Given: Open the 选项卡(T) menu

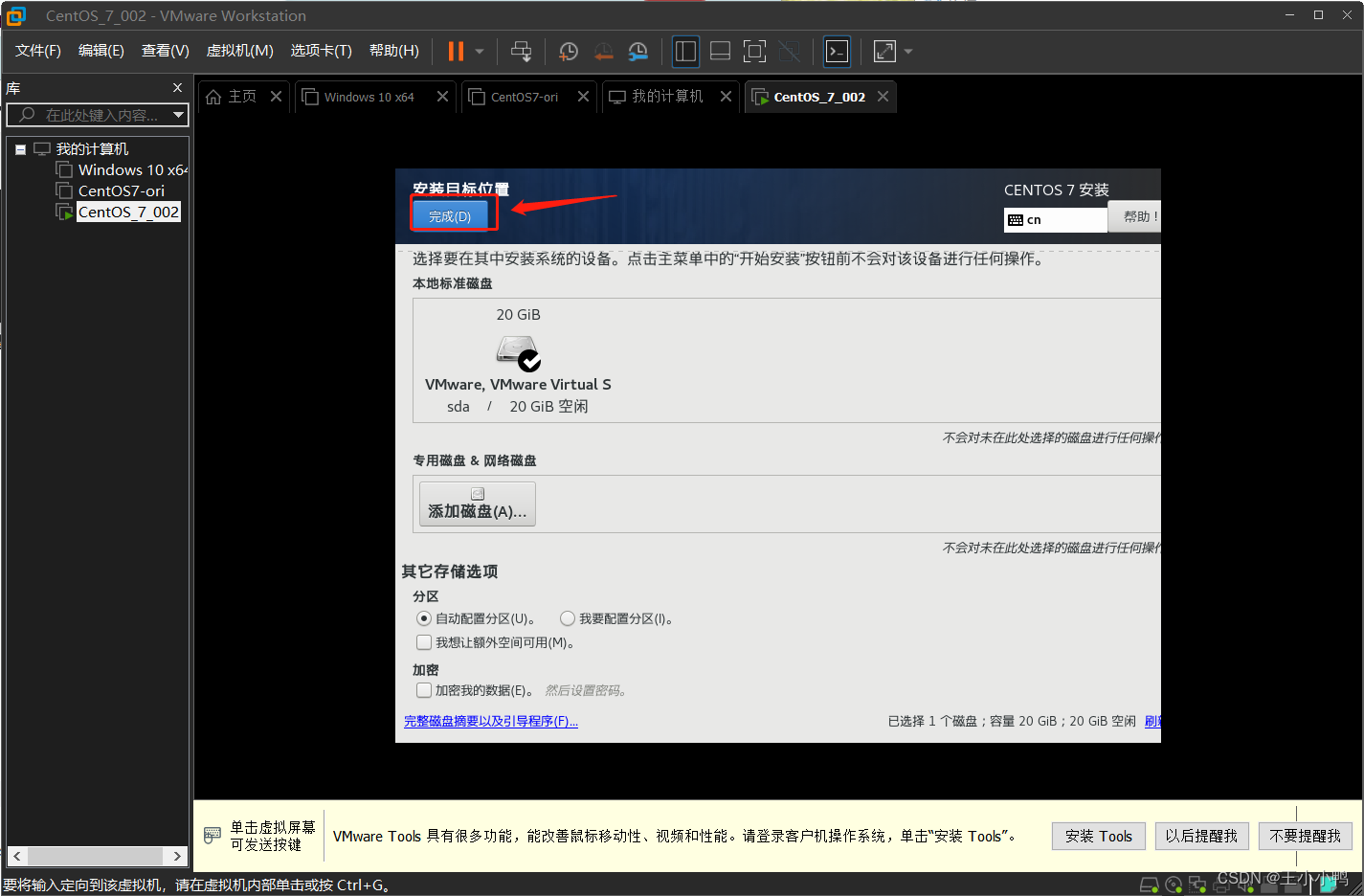Looking at the screenshot, I should 322,51.
